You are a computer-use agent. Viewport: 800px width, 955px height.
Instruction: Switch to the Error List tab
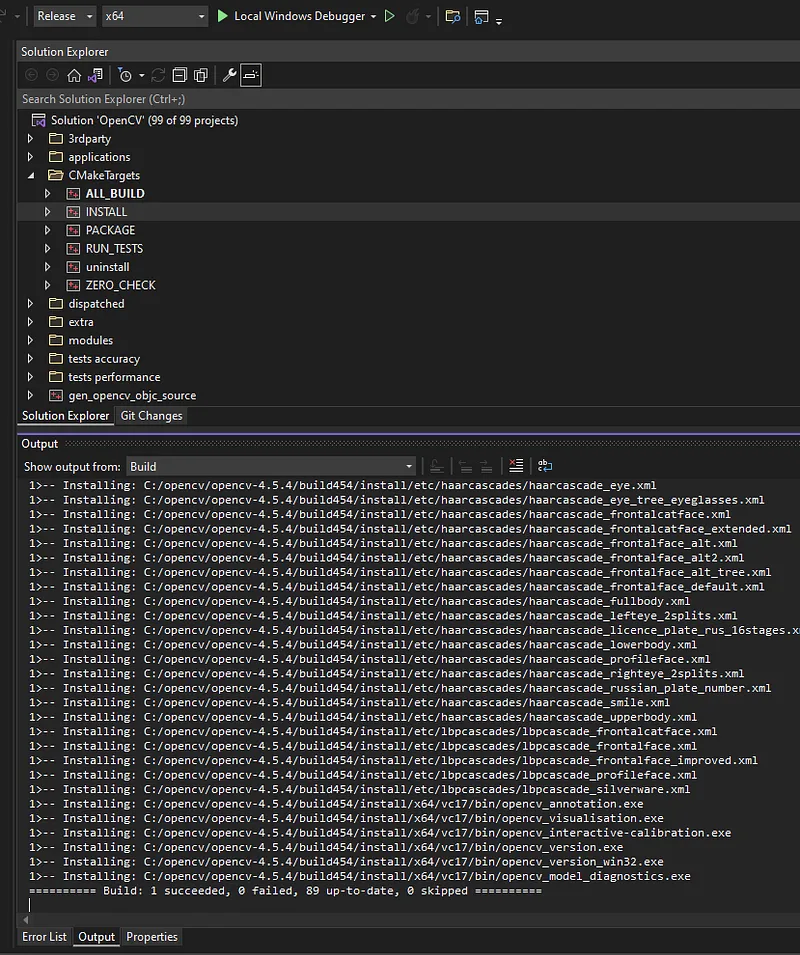click(44, 937)
